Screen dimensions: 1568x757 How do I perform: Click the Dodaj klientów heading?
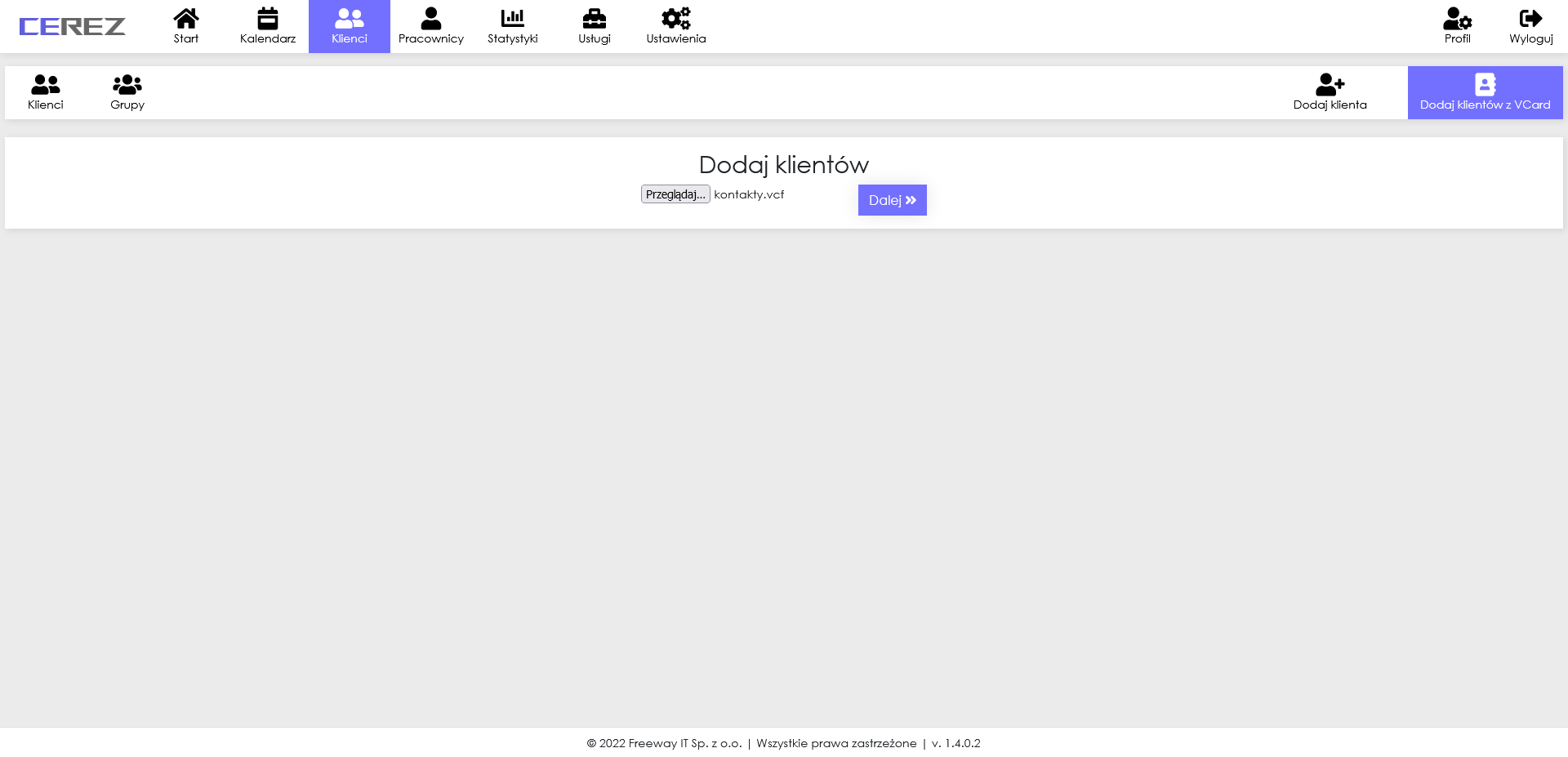(784, 165)
